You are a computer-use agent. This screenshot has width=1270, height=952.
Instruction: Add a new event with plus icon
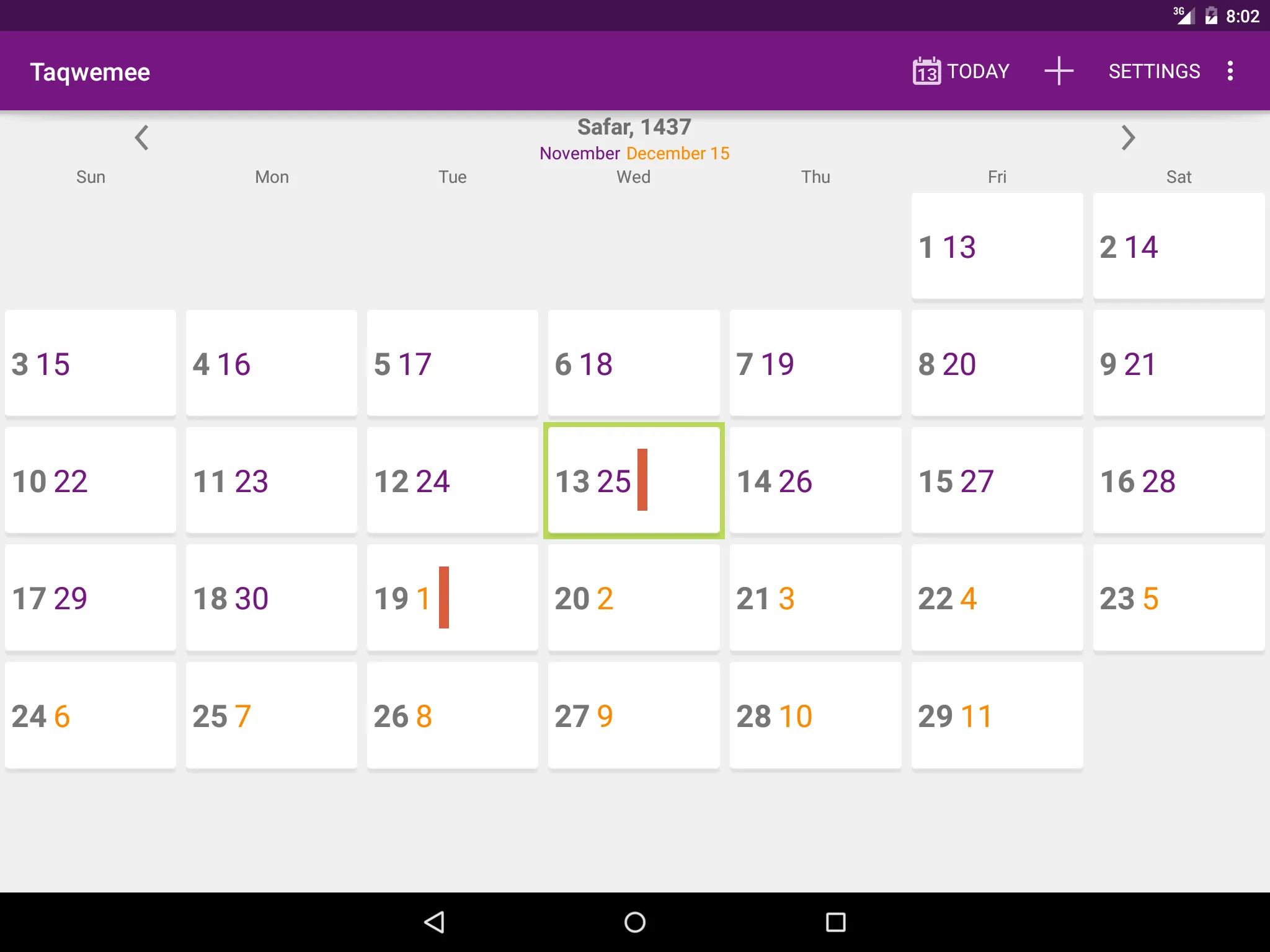(x=1059, y=71)
